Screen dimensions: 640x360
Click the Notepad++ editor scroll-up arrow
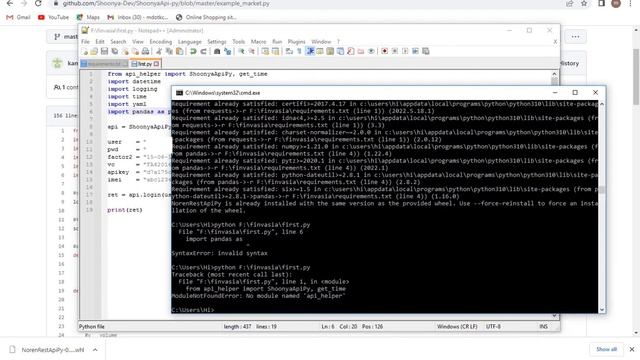tap(554, 74)
